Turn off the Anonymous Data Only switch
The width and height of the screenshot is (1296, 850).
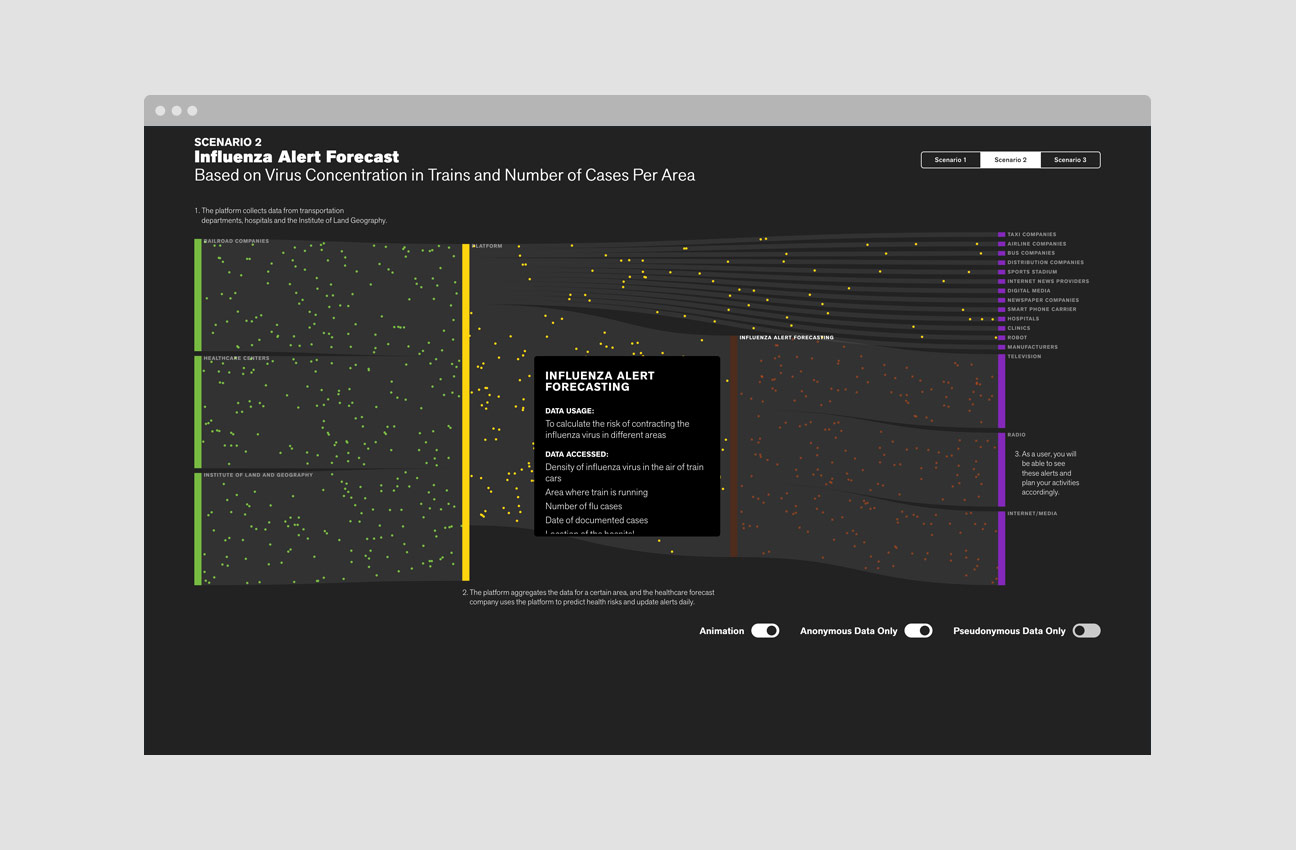coord(918,631)
